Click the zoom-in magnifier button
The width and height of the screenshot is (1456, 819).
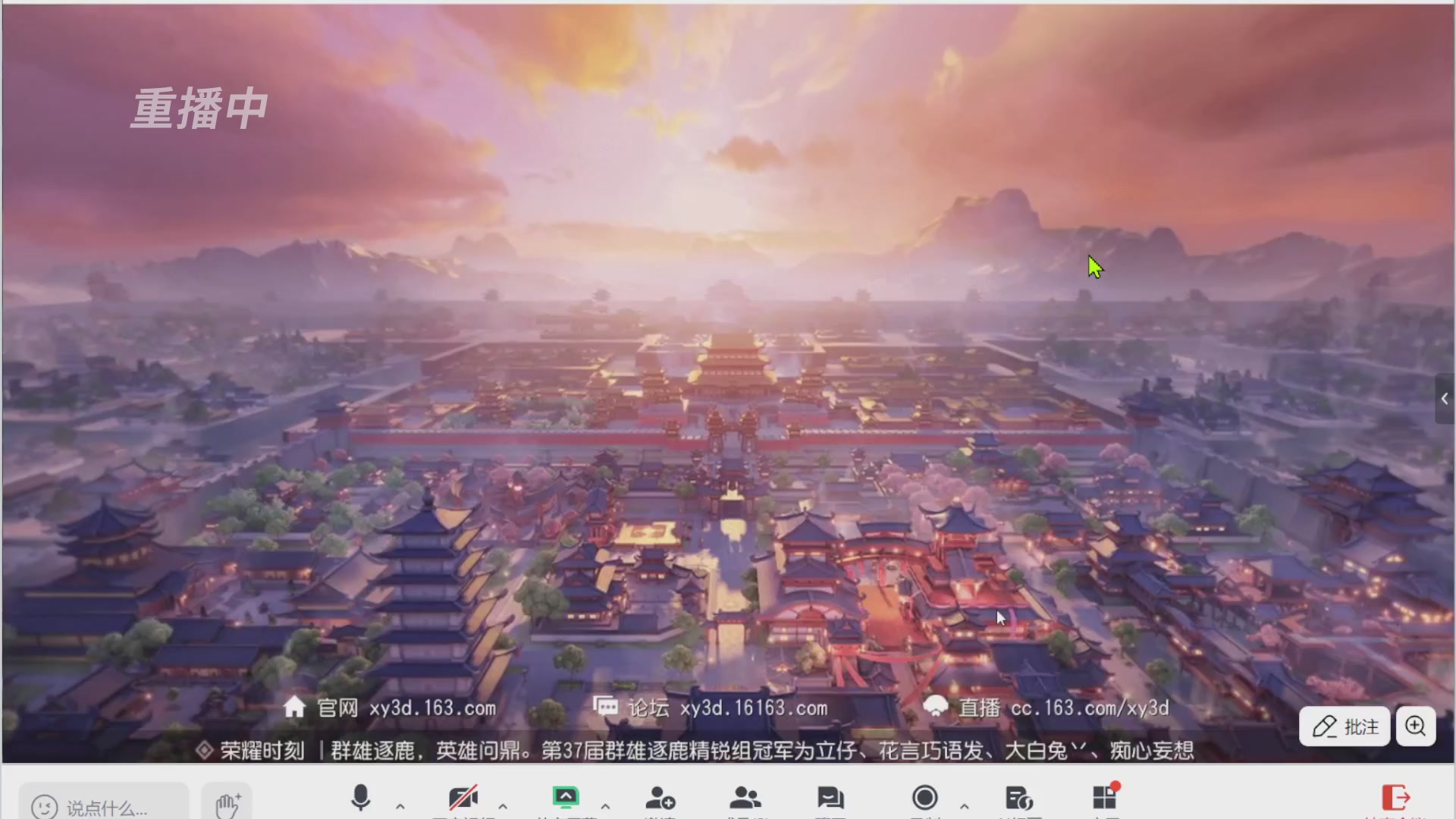click(x=1416, y=726)
